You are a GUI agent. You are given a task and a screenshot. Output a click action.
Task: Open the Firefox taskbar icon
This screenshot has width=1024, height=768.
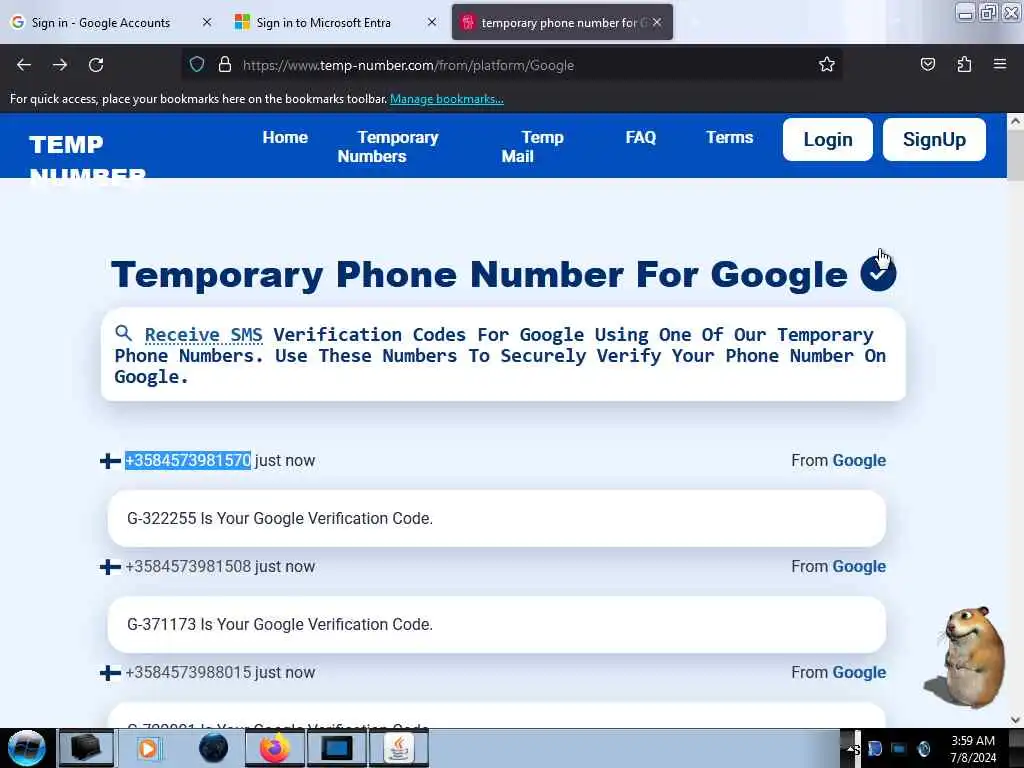(x=275, y=748)
